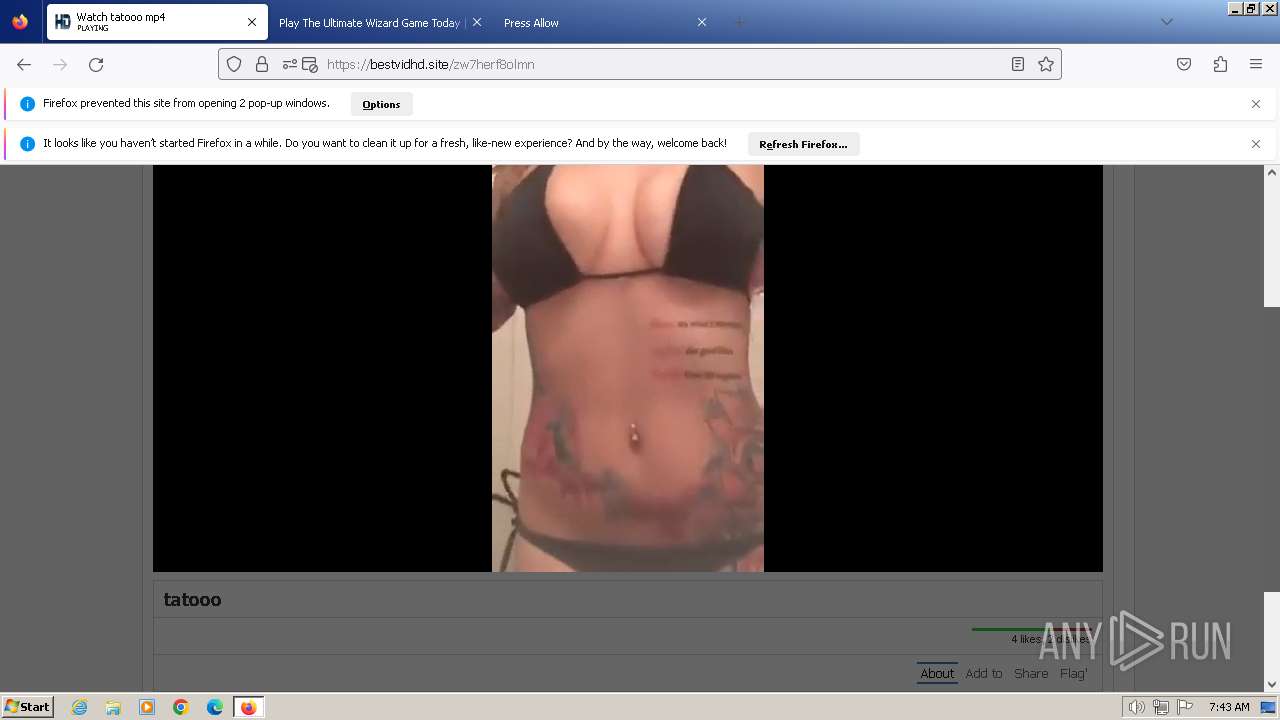Open the Firefox hamburger application menu

(x=1256, y=64)
